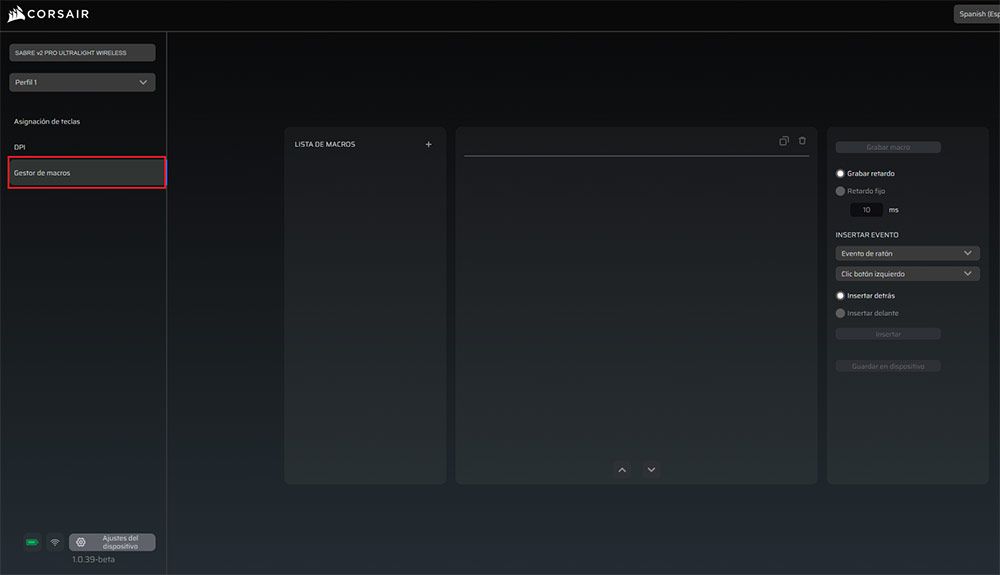
Task: Click SABRE v2 PRO ULTRALIGHT WIRELESS device button
Action: pos(82,53)
